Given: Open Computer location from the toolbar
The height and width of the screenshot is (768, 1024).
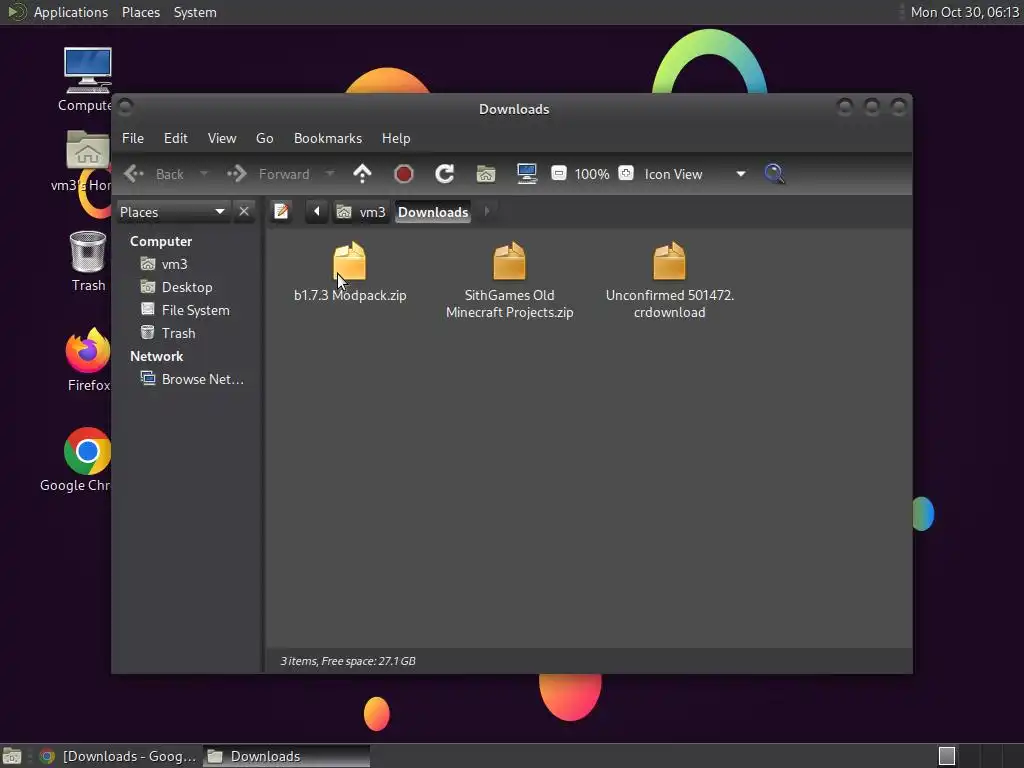Looking at the screenshot, I should pyautogui.click(x=526, y=174).
